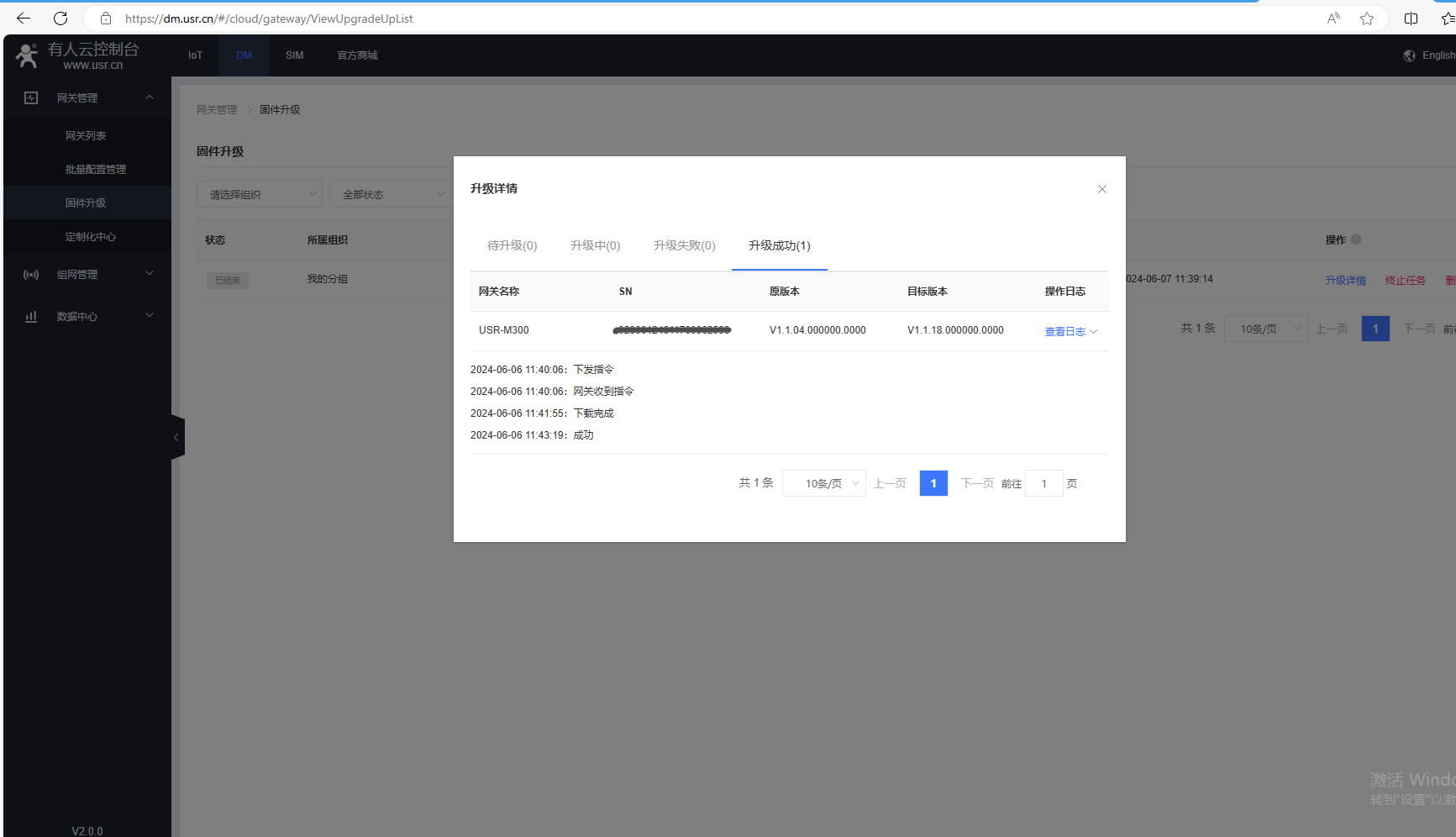Expand 数据中心 sidebar menu
The width and height of the screenshot is (1456, 837).
87,316
